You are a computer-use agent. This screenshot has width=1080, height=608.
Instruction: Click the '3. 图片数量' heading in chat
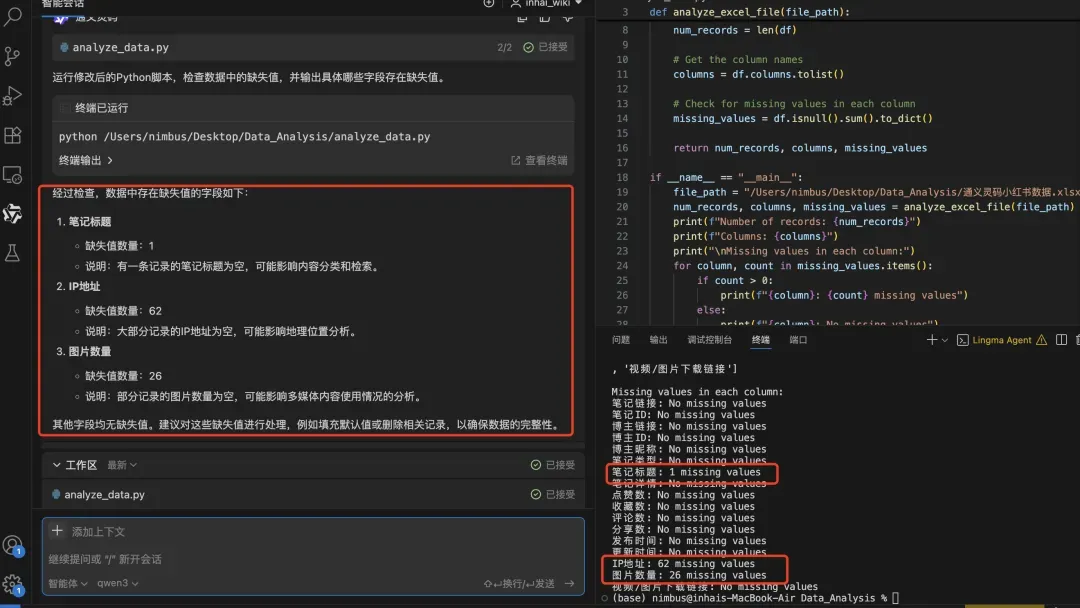(83, 351)
